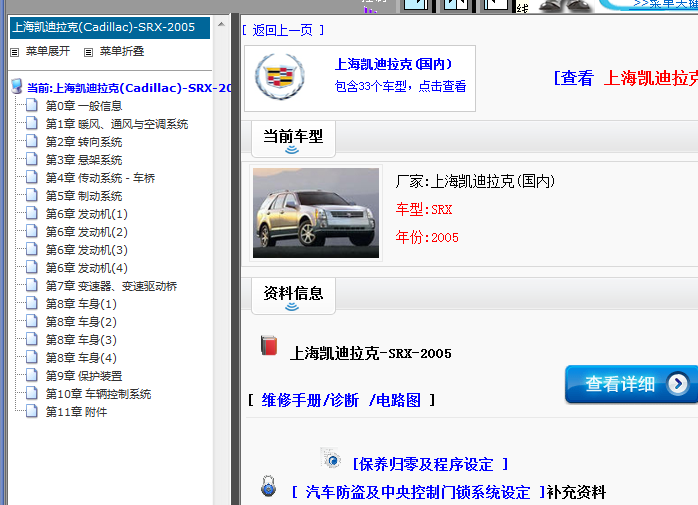The height and width of the screenshot is (505, 698).
Task: Click the page icon for 第7章 变速器、变速驱动桥
Action: pyautogui.click(x=32, y=285)
